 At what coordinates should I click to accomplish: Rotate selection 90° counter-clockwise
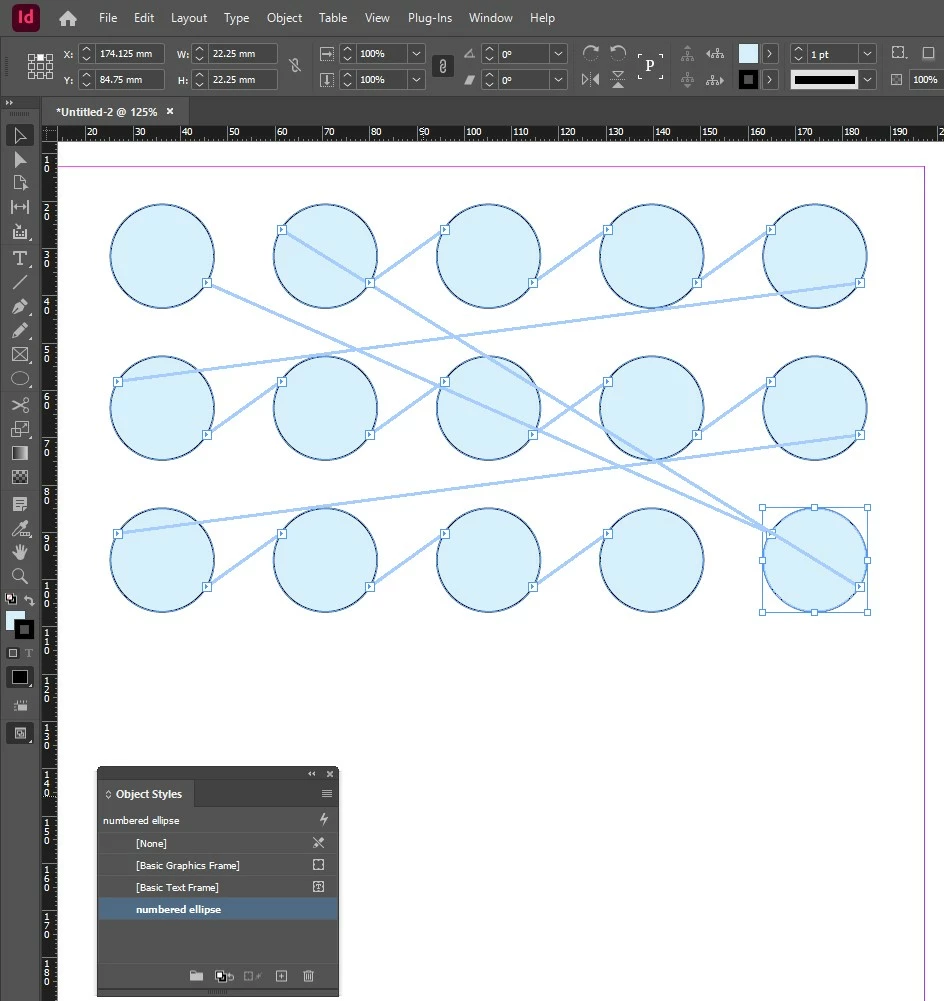point(618,53)
